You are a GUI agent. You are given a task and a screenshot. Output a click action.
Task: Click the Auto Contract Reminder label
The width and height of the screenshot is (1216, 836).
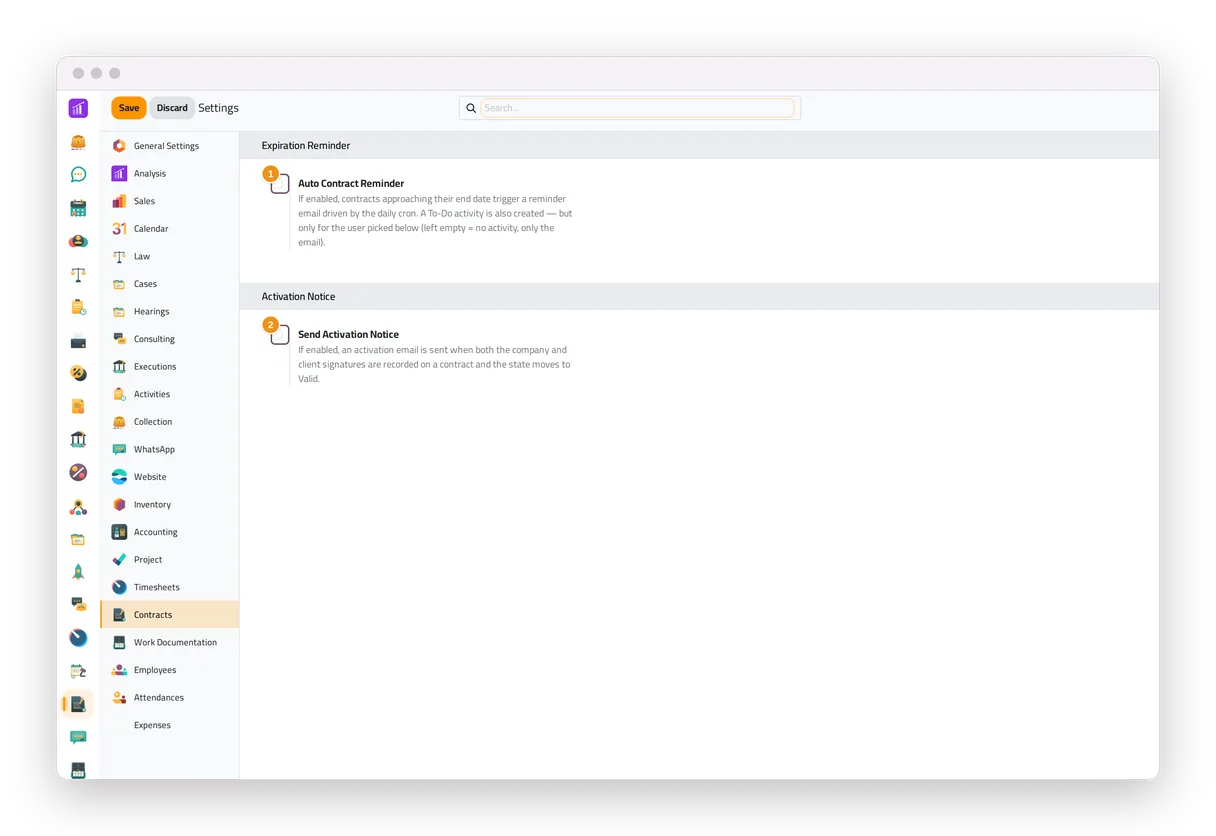[x=351, y=184]
